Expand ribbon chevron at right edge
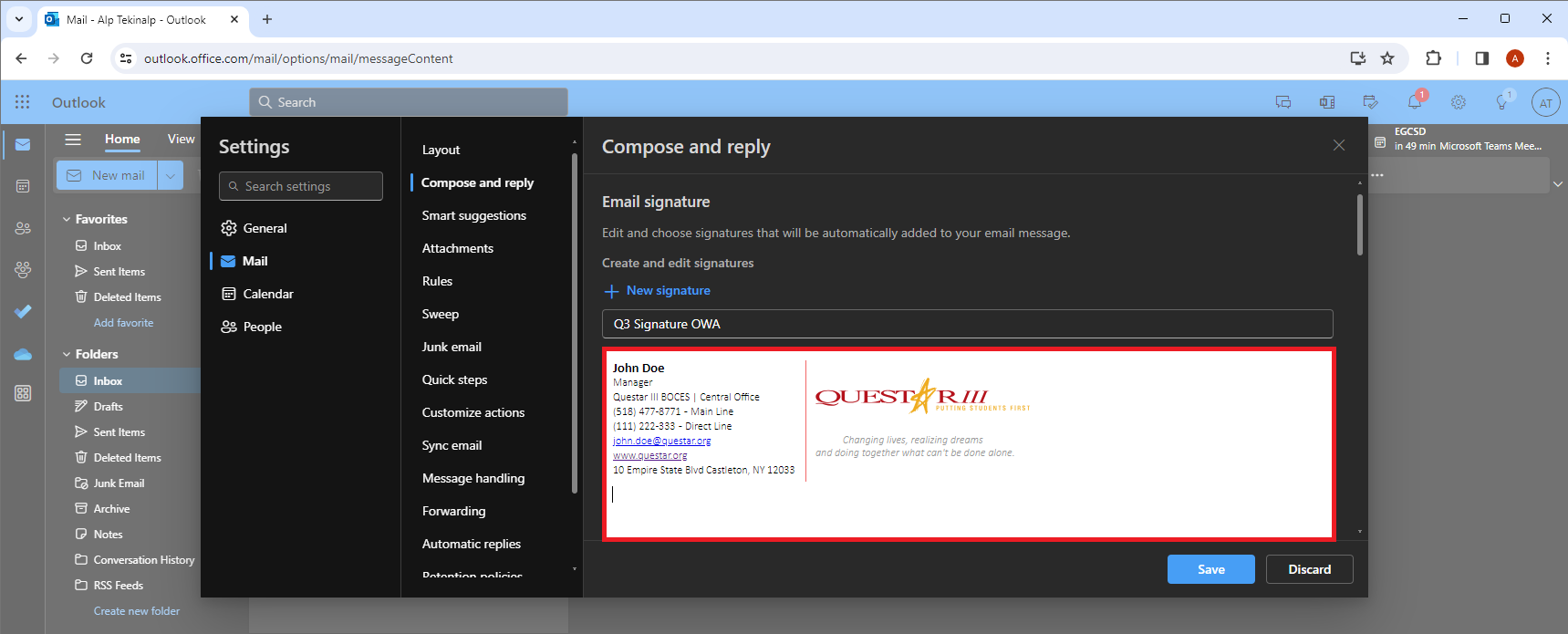1568x634 pixels. (1558, 184)
